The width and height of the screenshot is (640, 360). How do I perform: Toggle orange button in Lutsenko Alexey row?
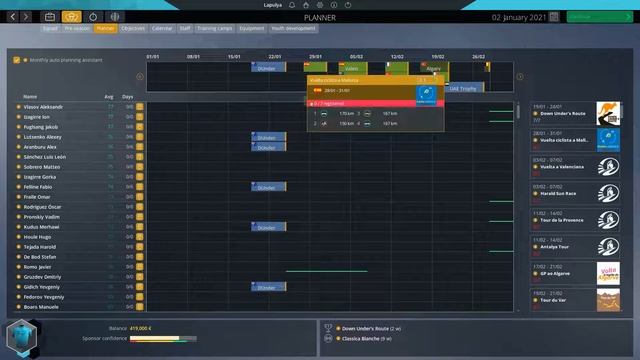[x=140, y=137]
